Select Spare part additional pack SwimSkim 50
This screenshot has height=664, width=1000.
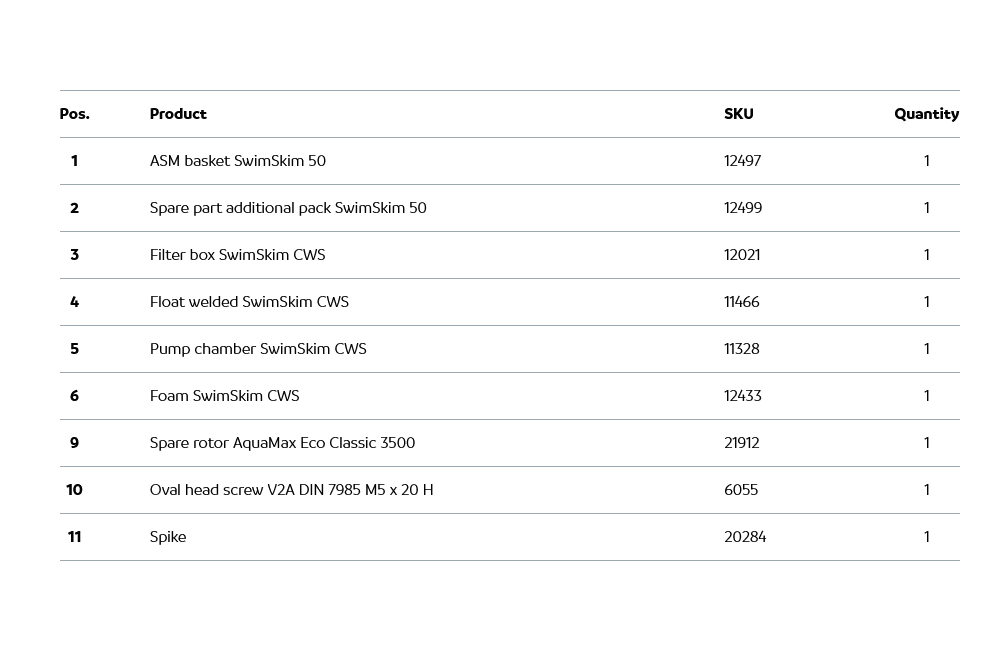(288, 208)
